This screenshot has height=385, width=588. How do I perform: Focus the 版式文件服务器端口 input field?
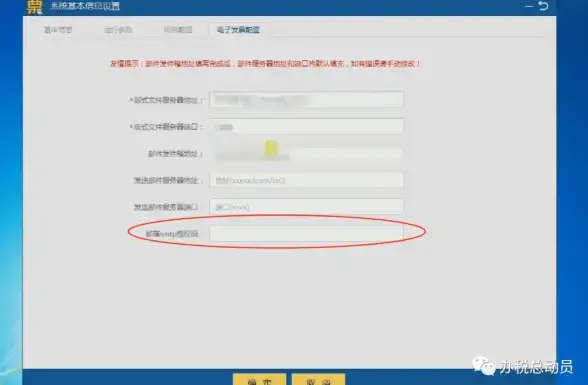click(x=306, y=127)
